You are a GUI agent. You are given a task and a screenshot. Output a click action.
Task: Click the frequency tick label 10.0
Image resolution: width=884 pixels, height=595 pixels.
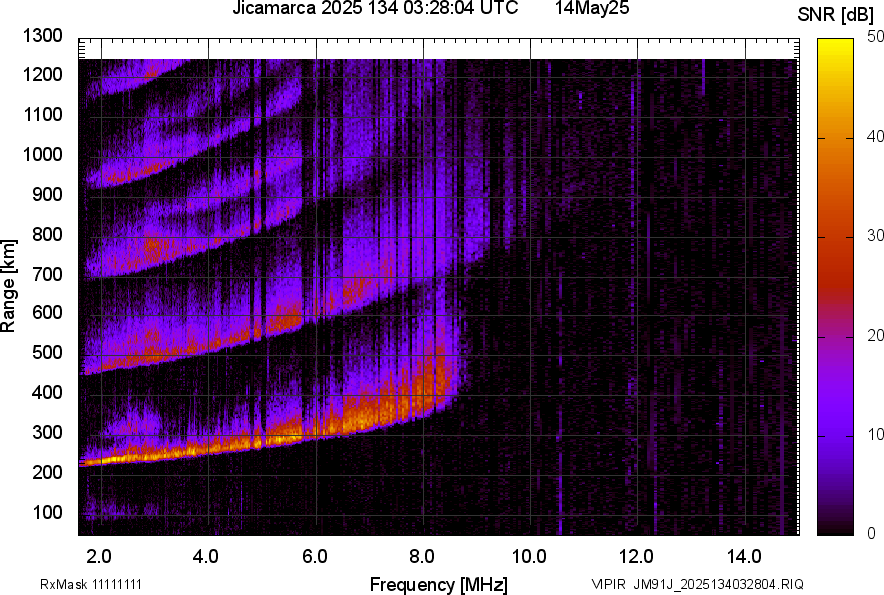(529, 557)
